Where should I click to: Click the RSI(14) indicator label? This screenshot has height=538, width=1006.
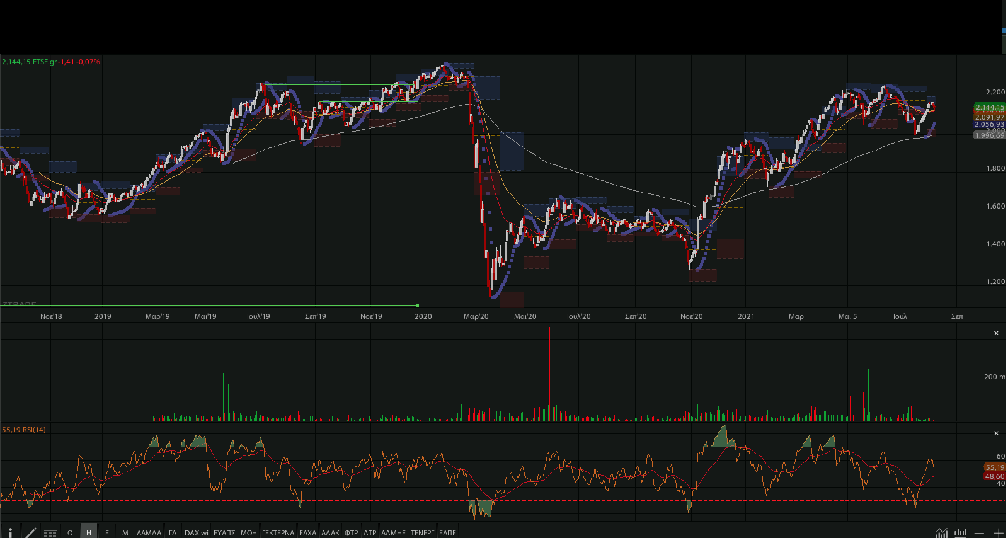(x=25, y=430)
